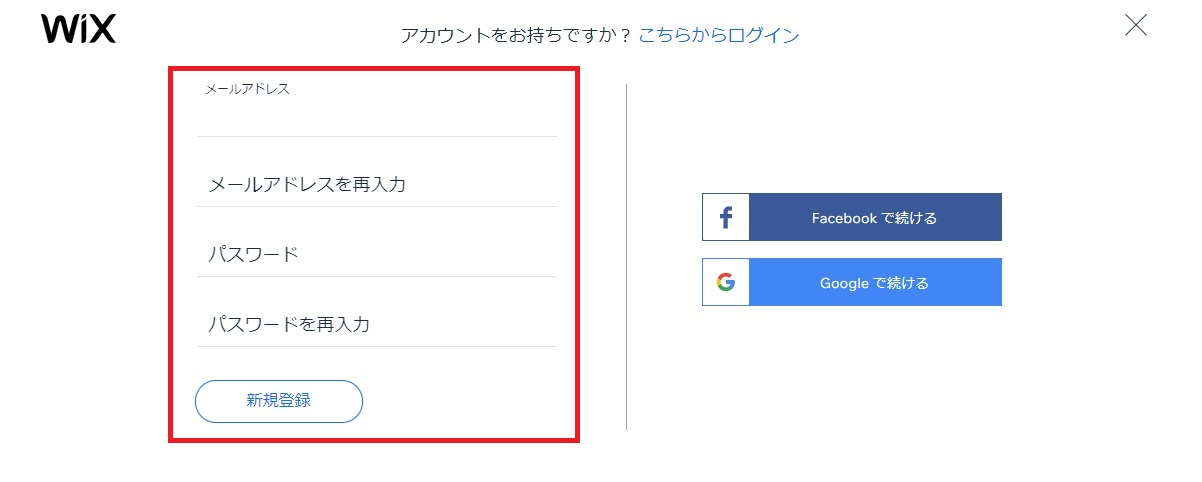Click the Wix logo
Image resolution: width=1202 pixels, height=482 pixels.
click(x=78, y=28)
